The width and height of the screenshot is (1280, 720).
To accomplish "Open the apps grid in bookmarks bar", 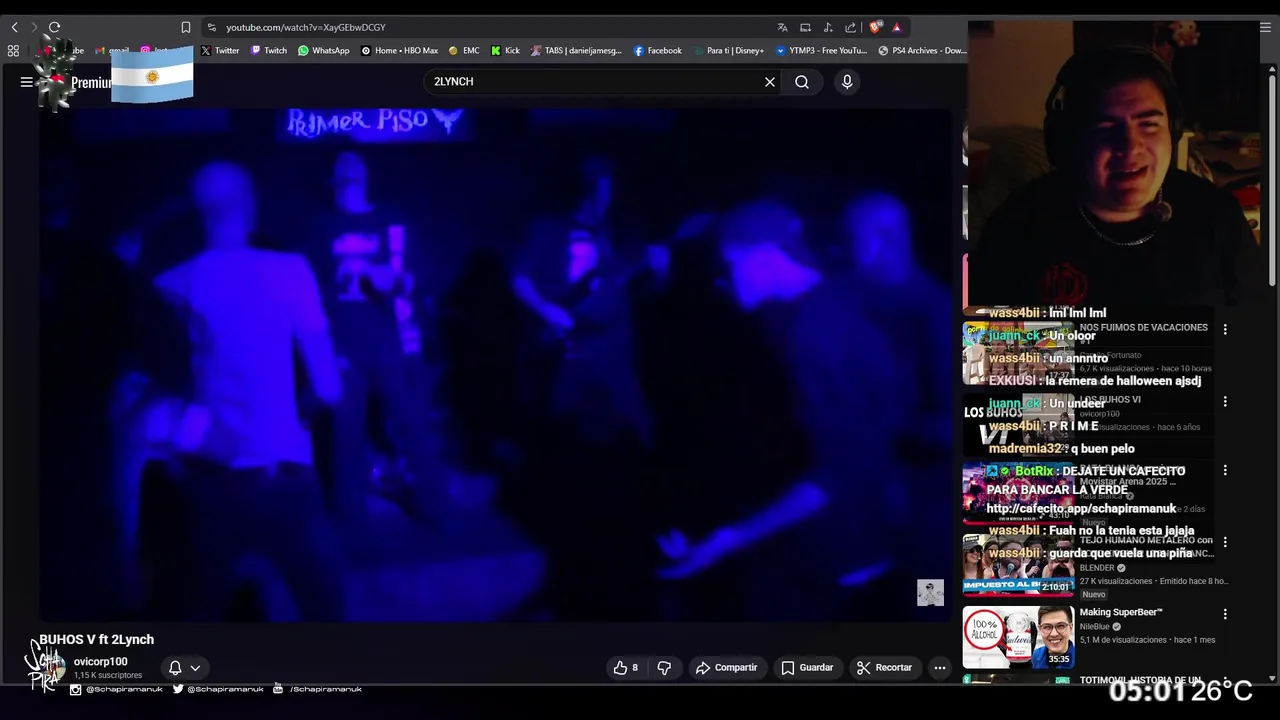I will coord(13,50).
